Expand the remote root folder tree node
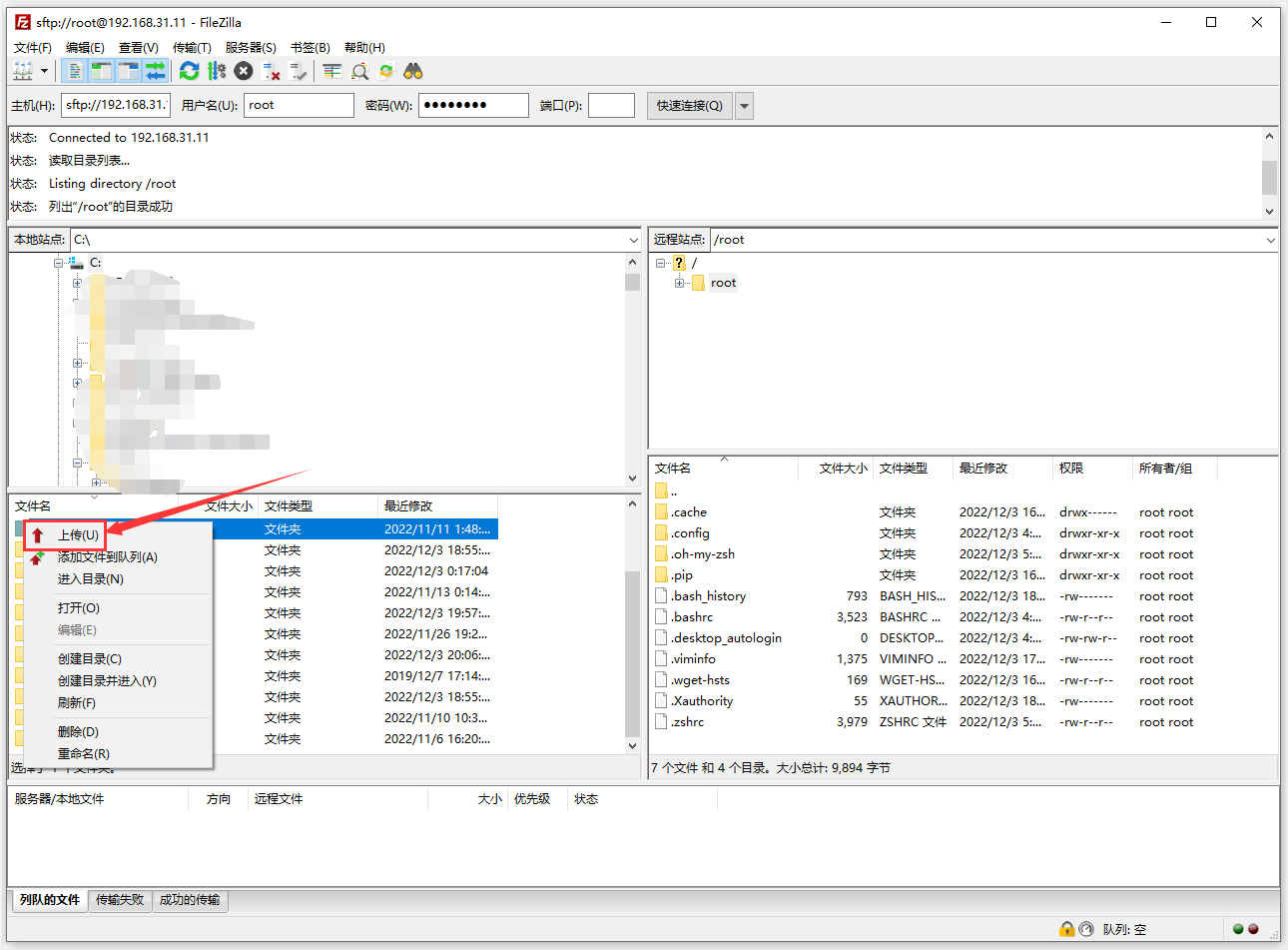 [x=680, y=283]
